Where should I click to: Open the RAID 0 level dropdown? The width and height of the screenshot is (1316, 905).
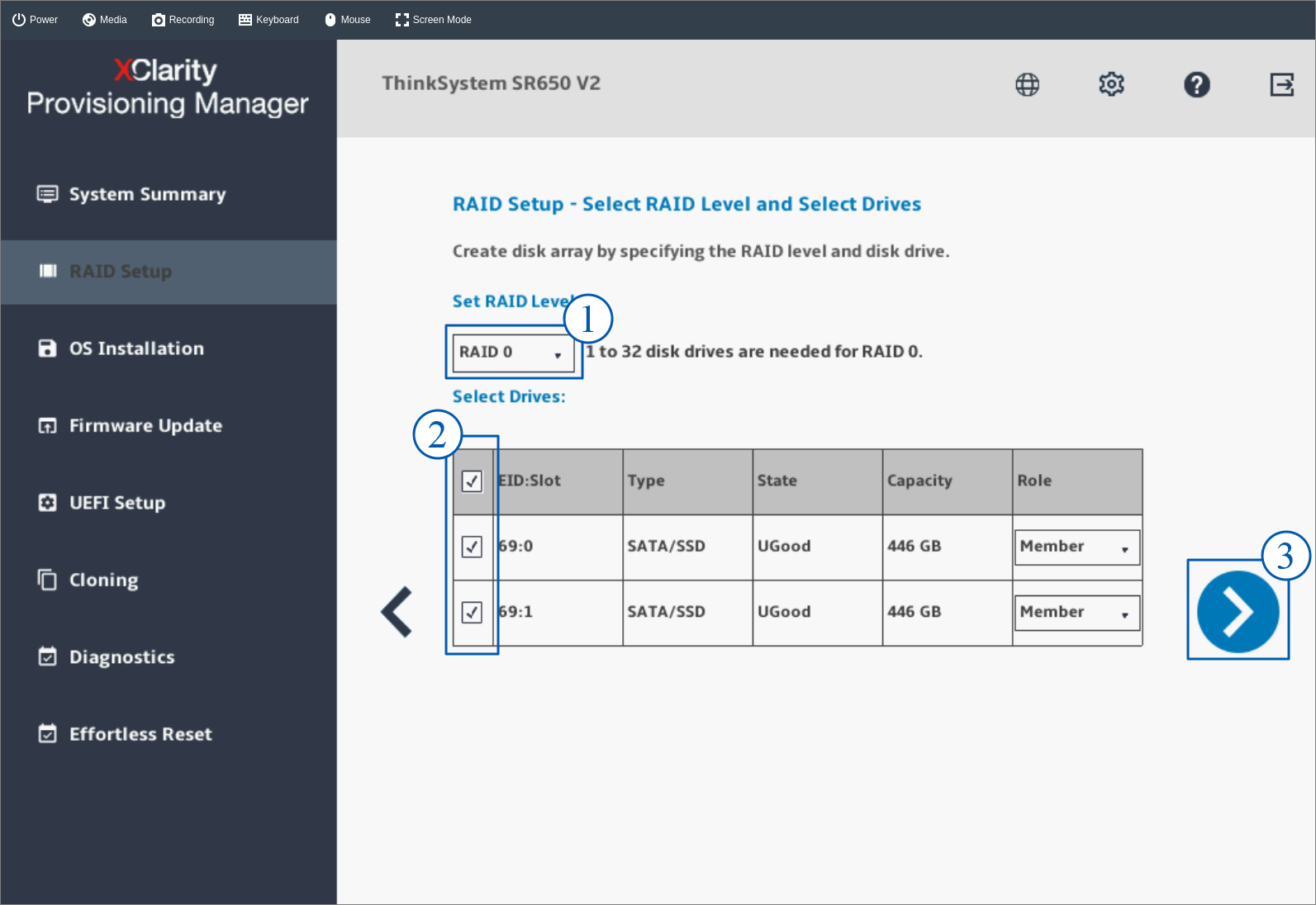(x=513, y=353)
